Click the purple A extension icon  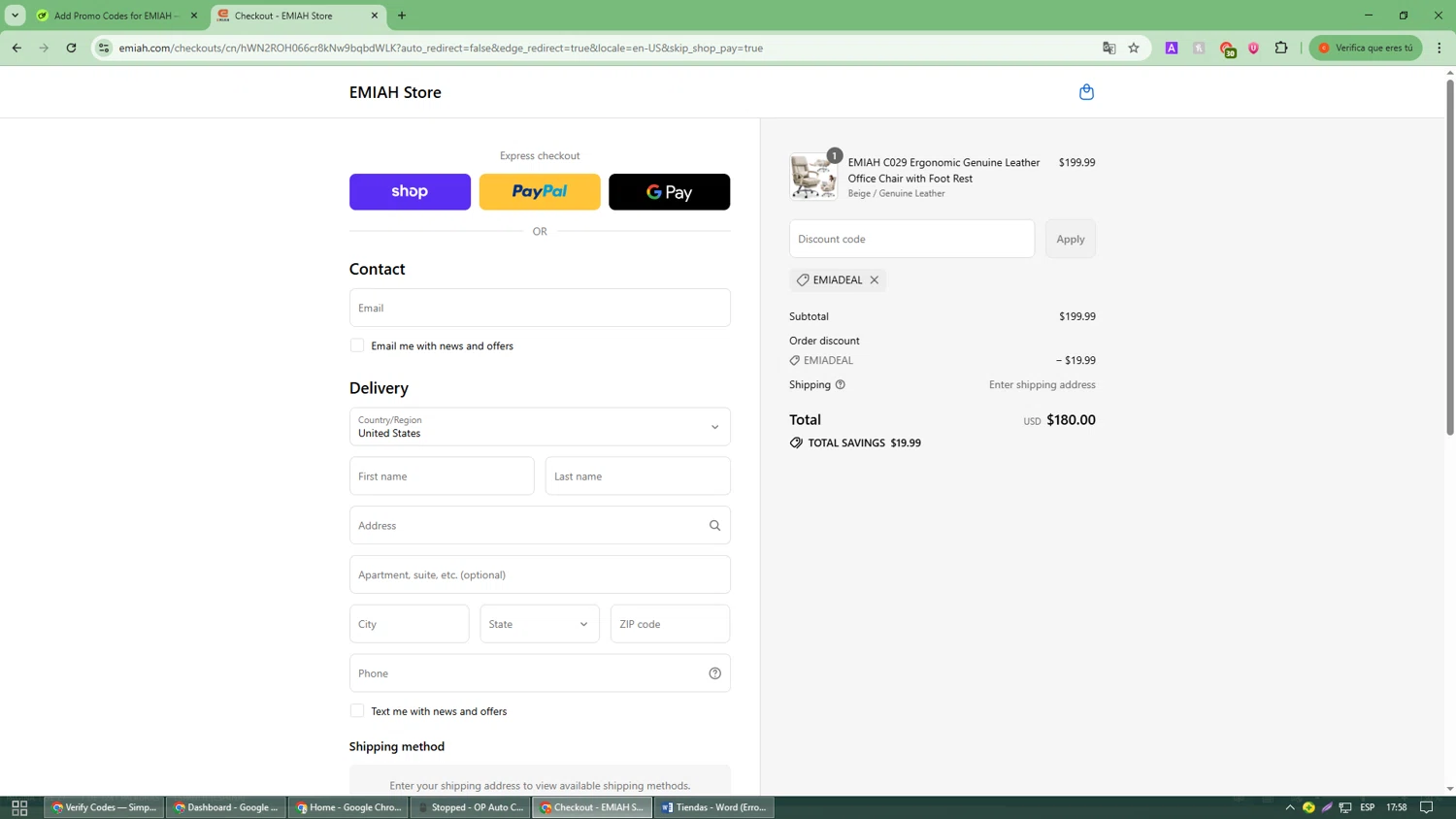(1172, 48)
